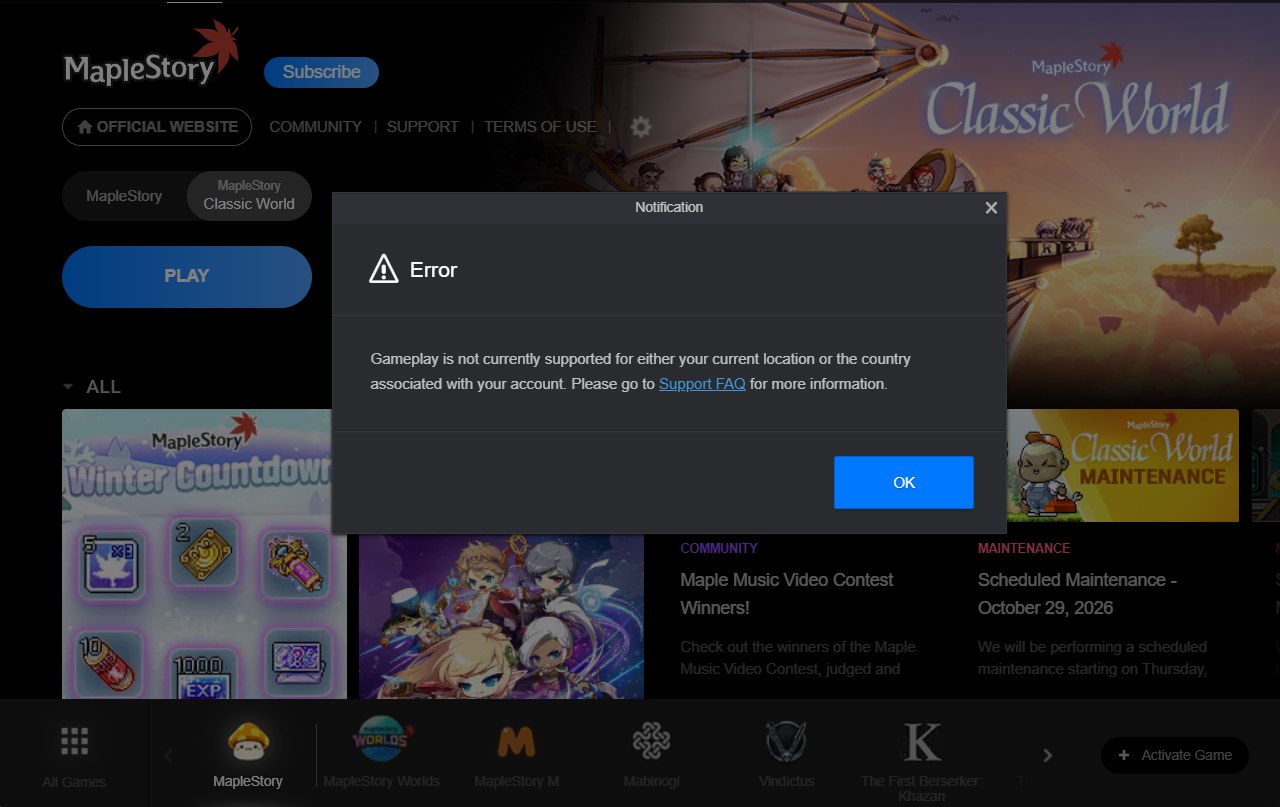The height and width of the screenshot is (807, 1280).
Task: Click the OK button in the error dialog
Action: (x=904, y=482)
